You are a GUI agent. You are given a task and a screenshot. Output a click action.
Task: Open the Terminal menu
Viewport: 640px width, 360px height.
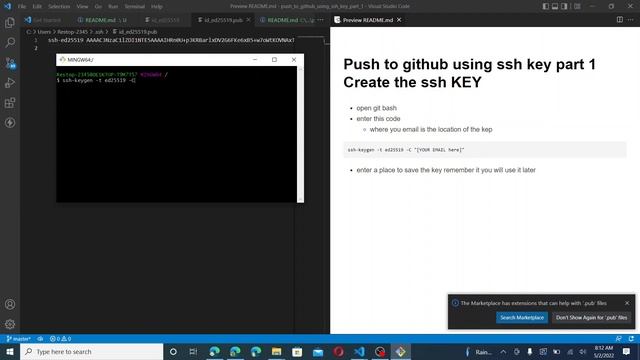click(x=134, y=7)
